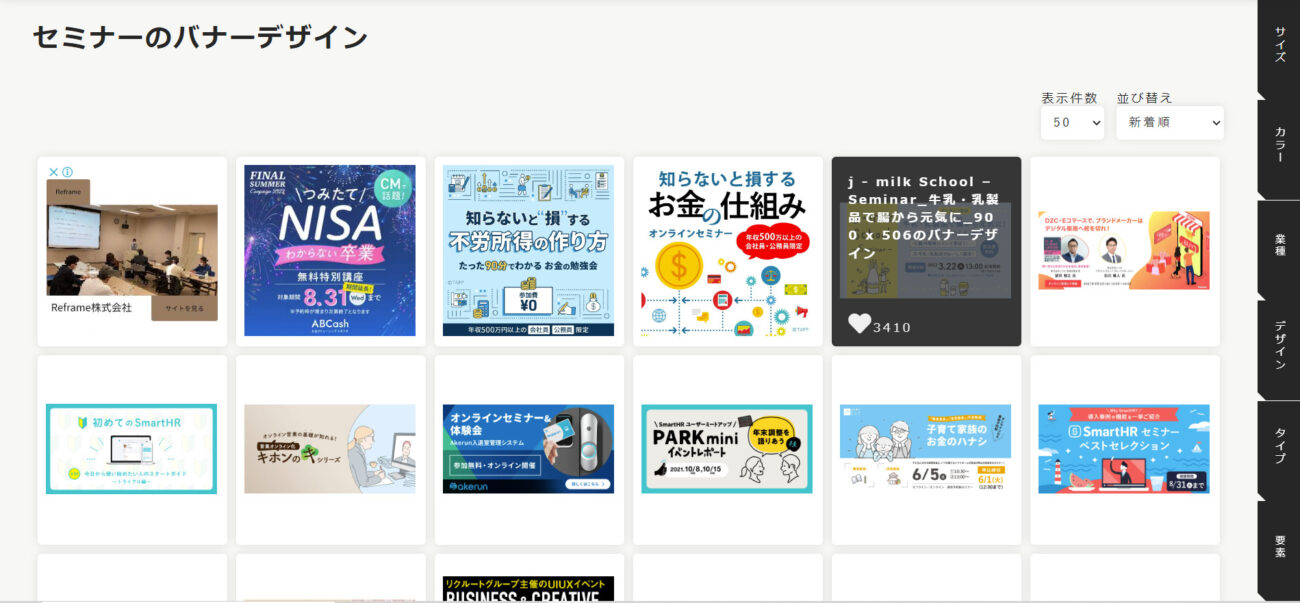The height and width of the screenshot is (603, 1300).
Task: Open the サイズ side tab
Action: [1279, 45]
